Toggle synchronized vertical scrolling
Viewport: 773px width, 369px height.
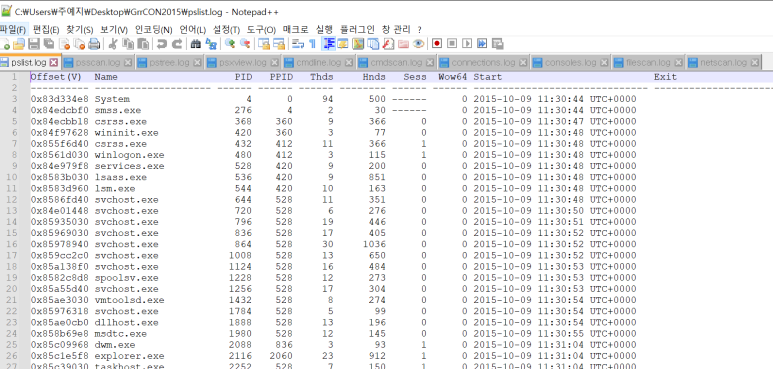(264, 44)
